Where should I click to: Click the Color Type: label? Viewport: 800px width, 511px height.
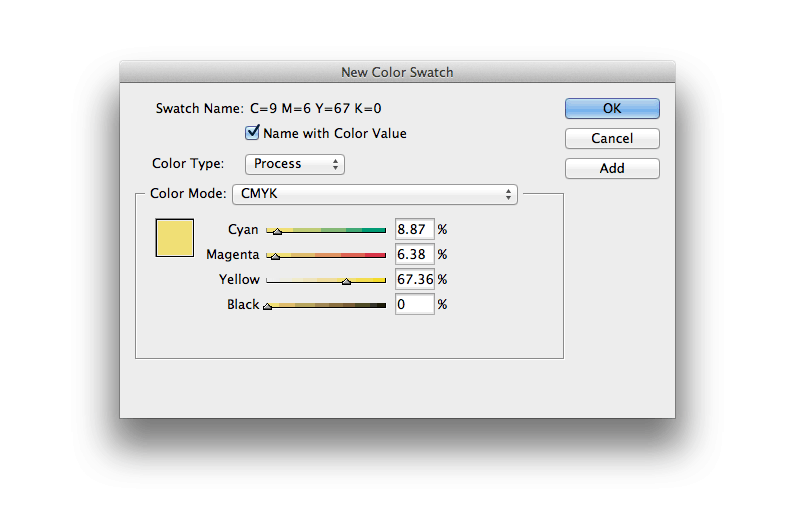point(188,164)
